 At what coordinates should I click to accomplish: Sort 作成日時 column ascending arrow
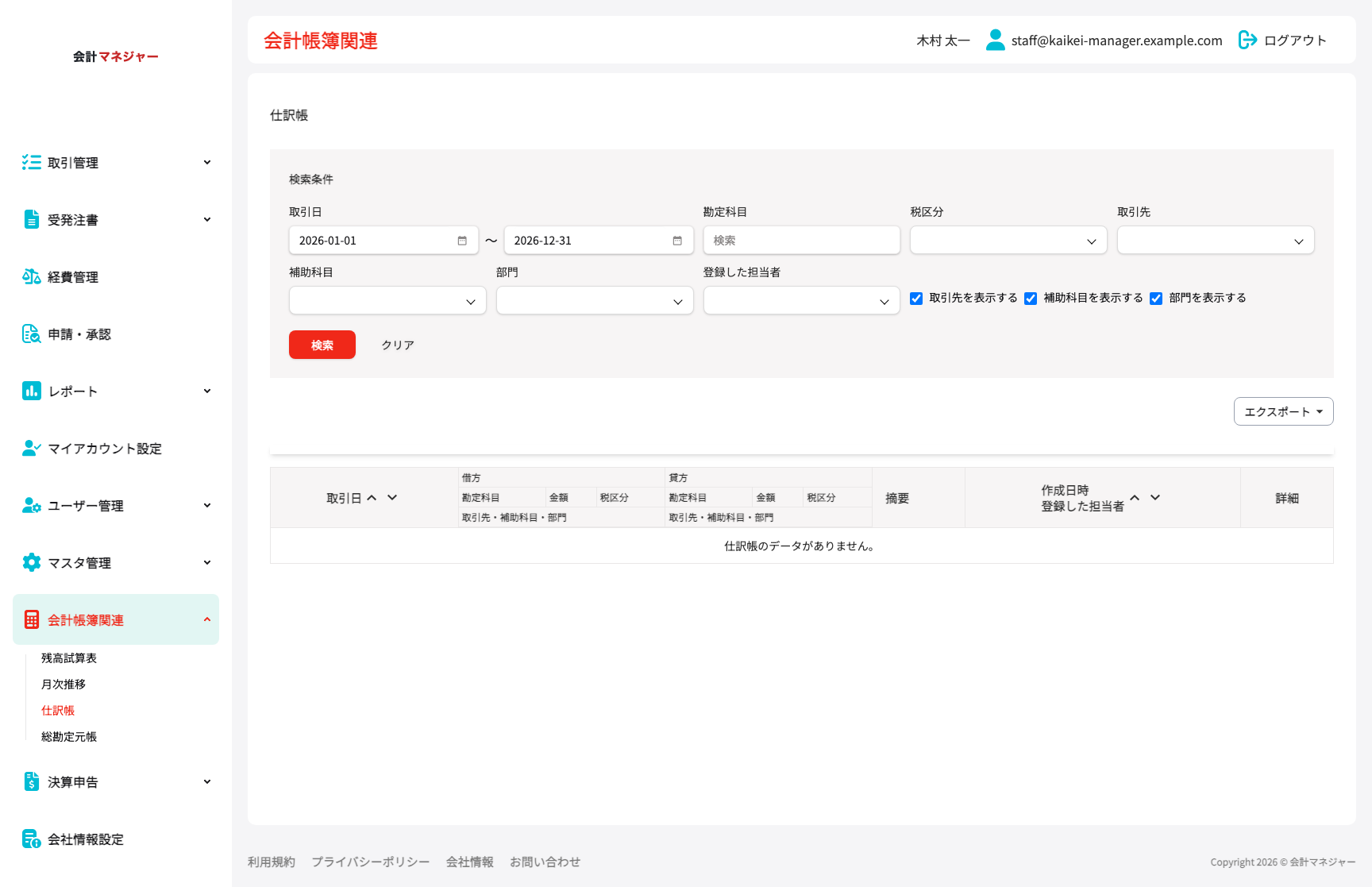pos(1135,498)
